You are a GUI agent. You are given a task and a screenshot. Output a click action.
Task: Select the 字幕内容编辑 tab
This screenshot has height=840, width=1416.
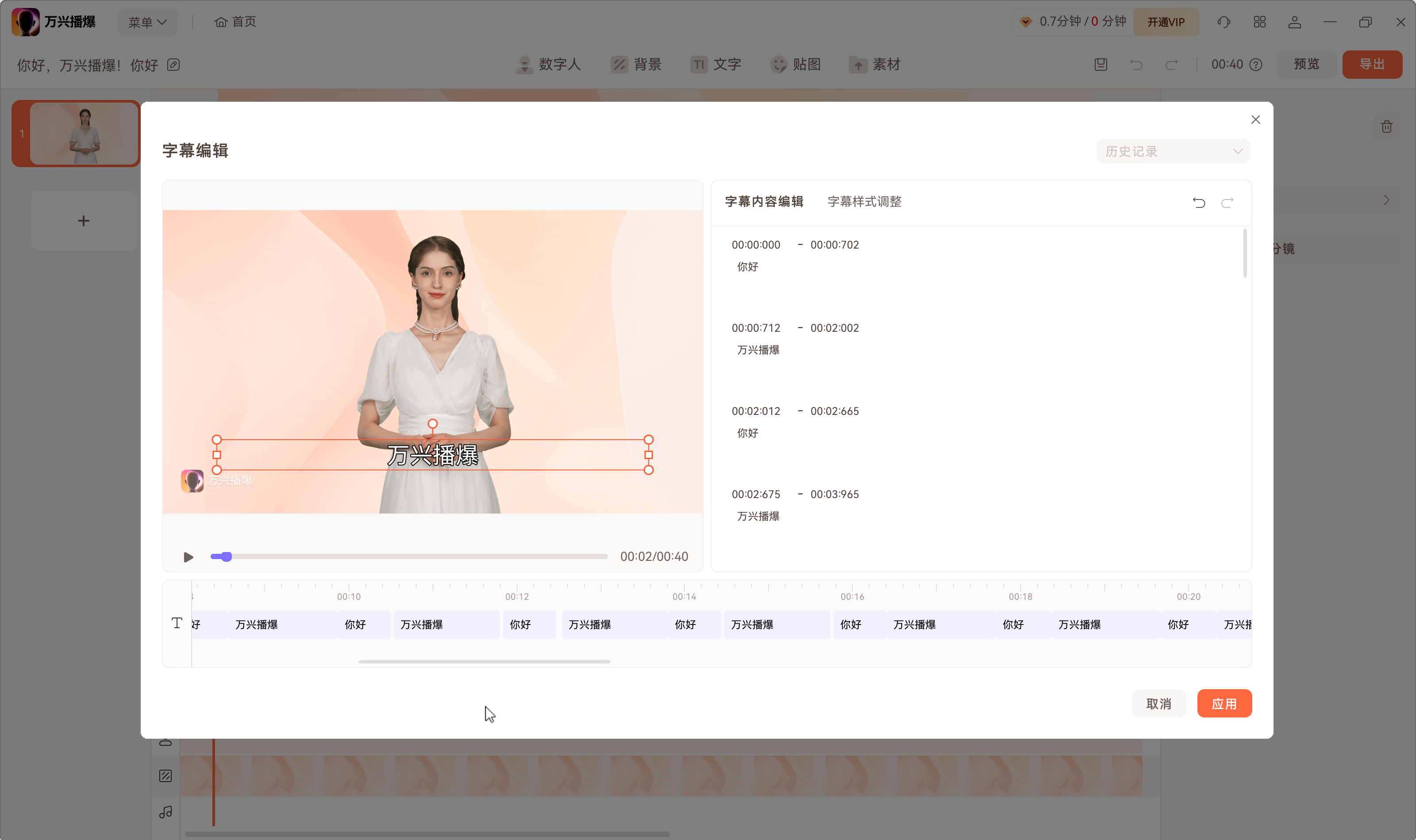click(764, 202)
